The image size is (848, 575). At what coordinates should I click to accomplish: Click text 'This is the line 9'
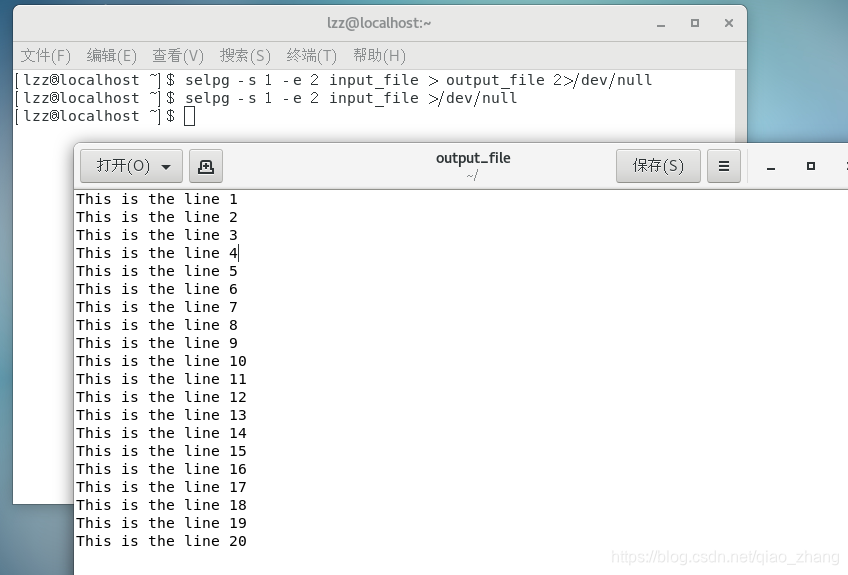point(157,342)
